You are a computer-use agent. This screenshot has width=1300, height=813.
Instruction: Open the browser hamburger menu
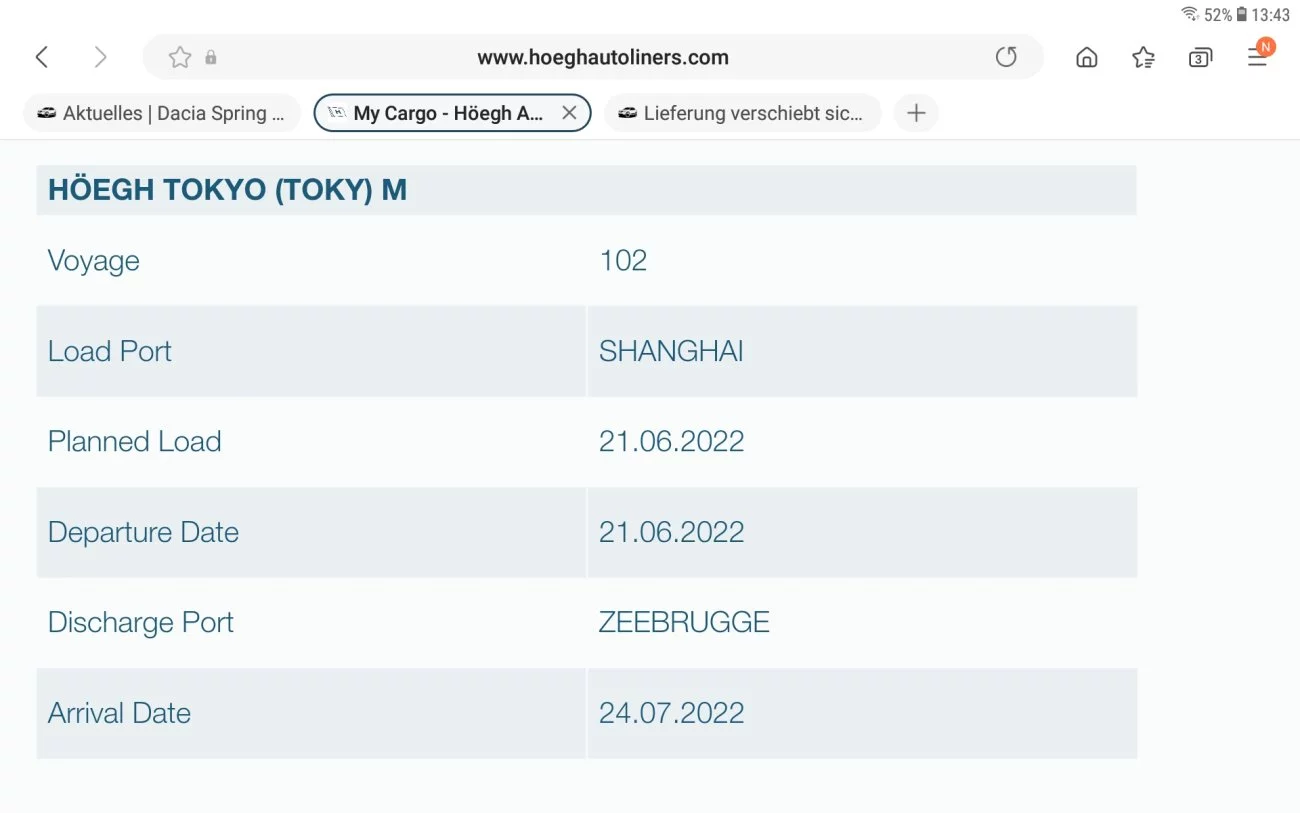(1257, 57)
